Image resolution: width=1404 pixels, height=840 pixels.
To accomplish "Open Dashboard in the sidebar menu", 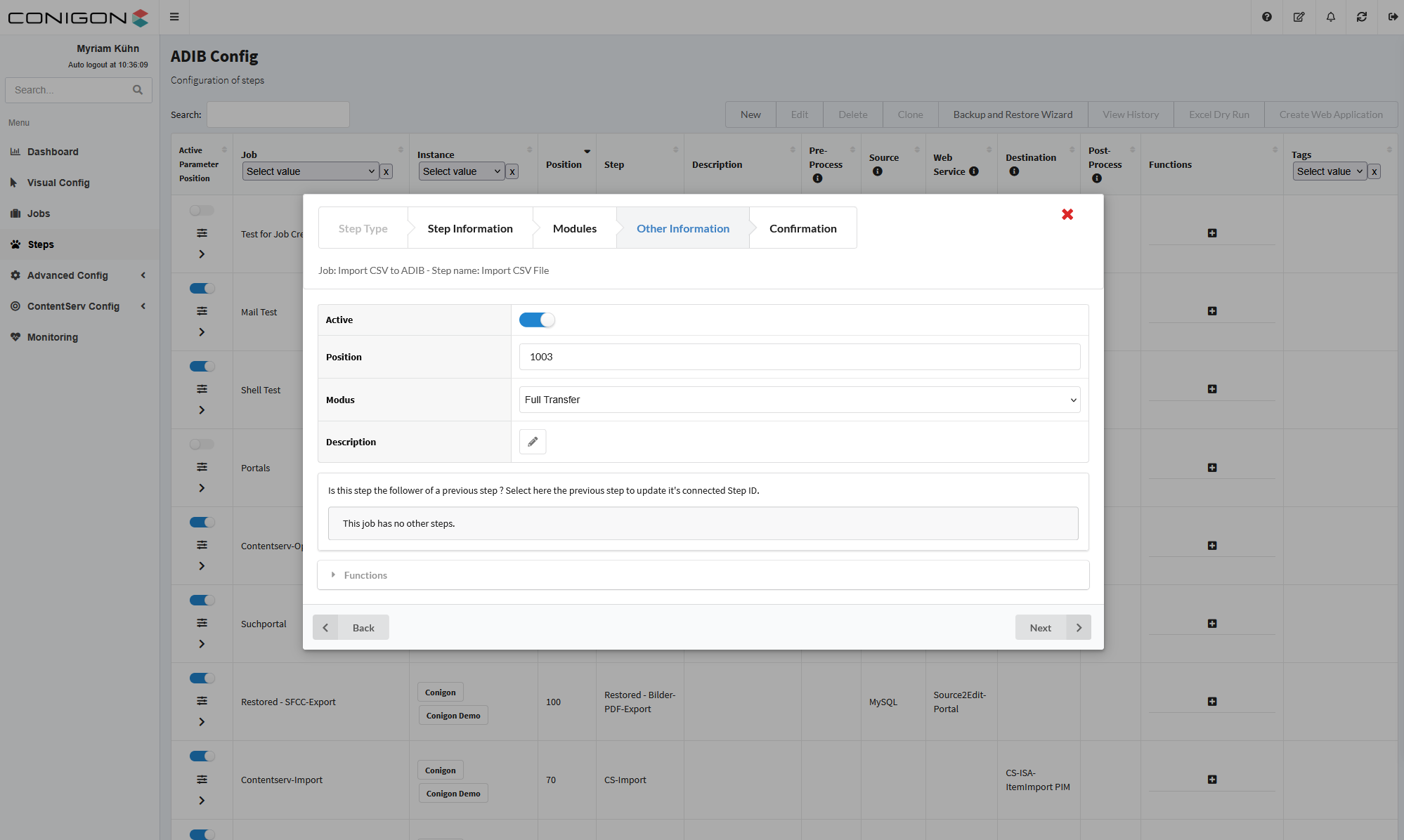I will 53,152.
